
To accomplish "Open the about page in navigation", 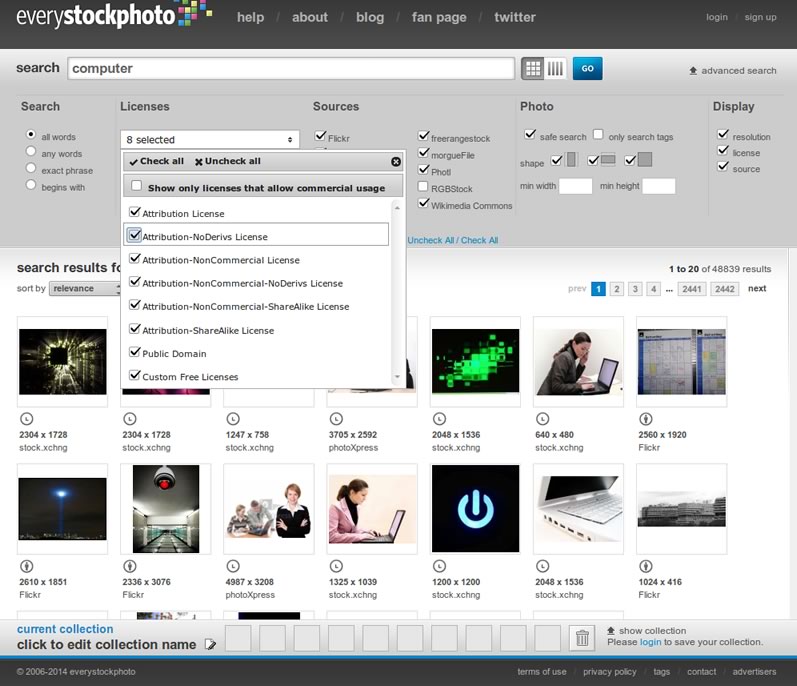I will coord(310,17).
